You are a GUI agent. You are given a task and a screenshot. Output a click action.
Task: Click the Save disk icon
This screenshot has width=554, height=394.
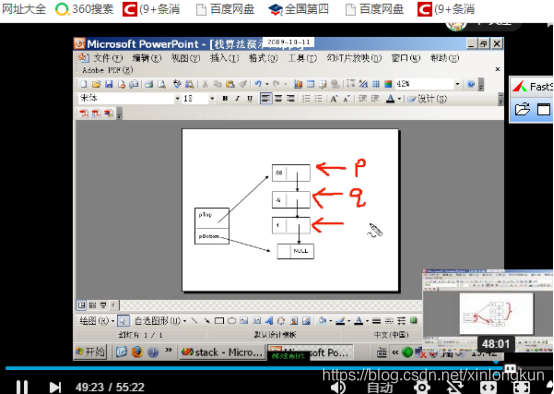pos(109,84)
